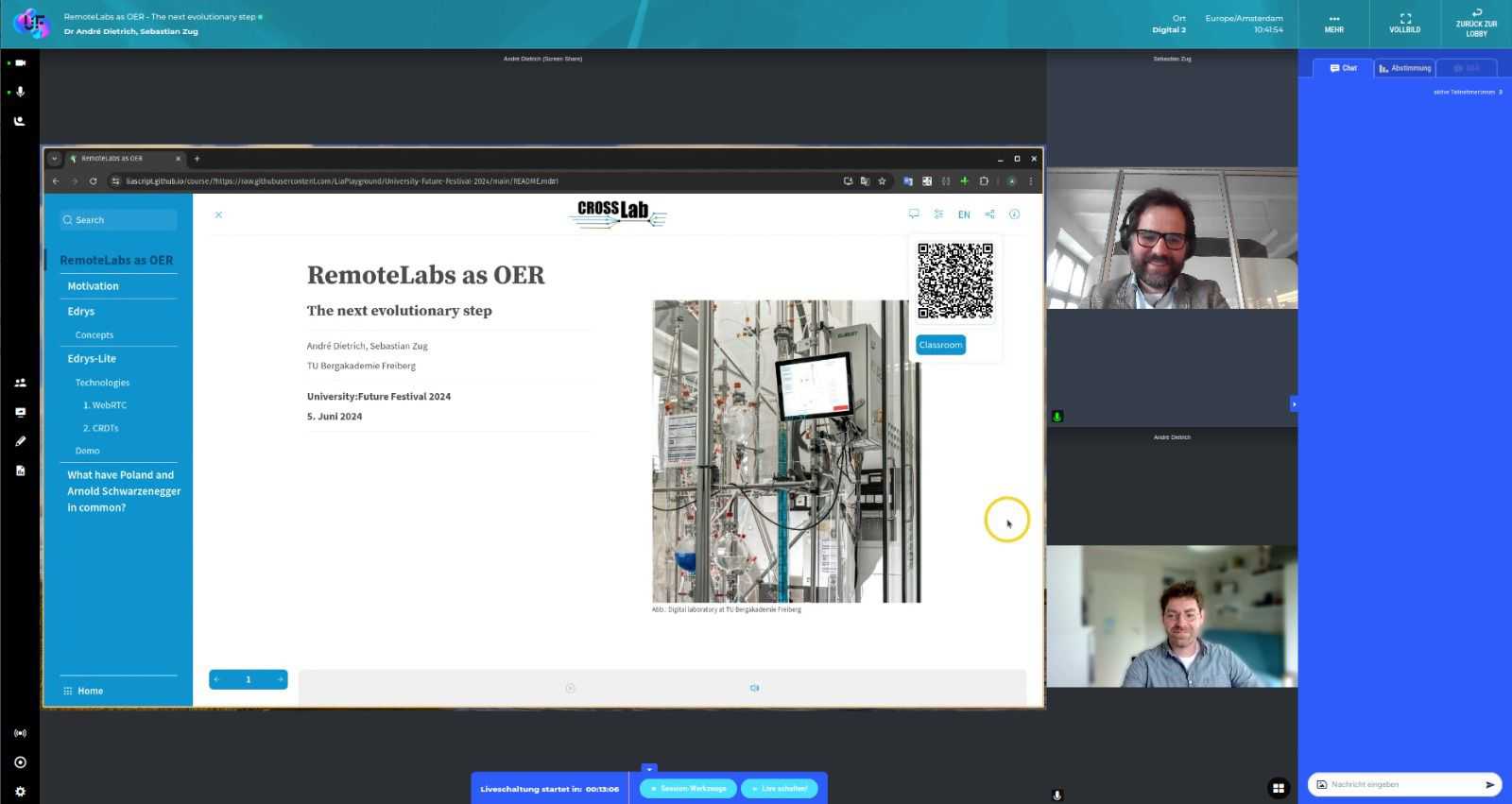This screenshot has height=804, width=1512.
Task: Collapse the chat panel with side arrow
Action: coord(1294,404)
